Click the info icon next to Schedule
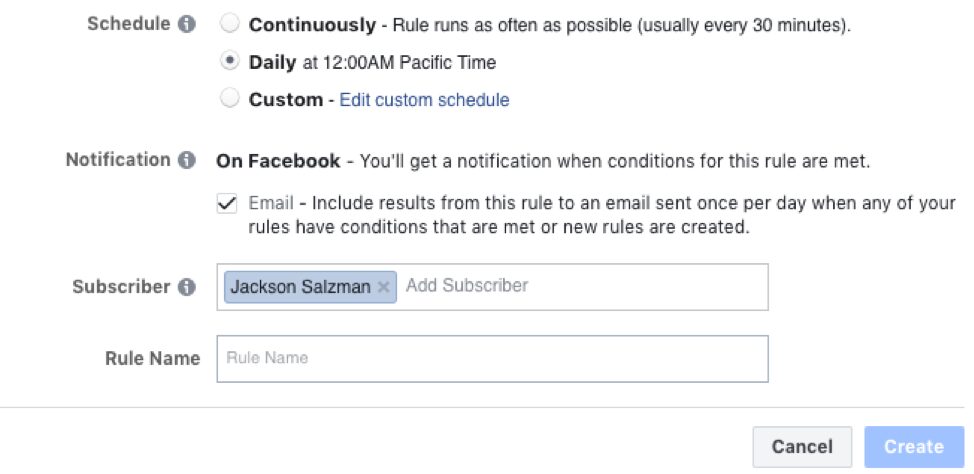 [186, 26]
